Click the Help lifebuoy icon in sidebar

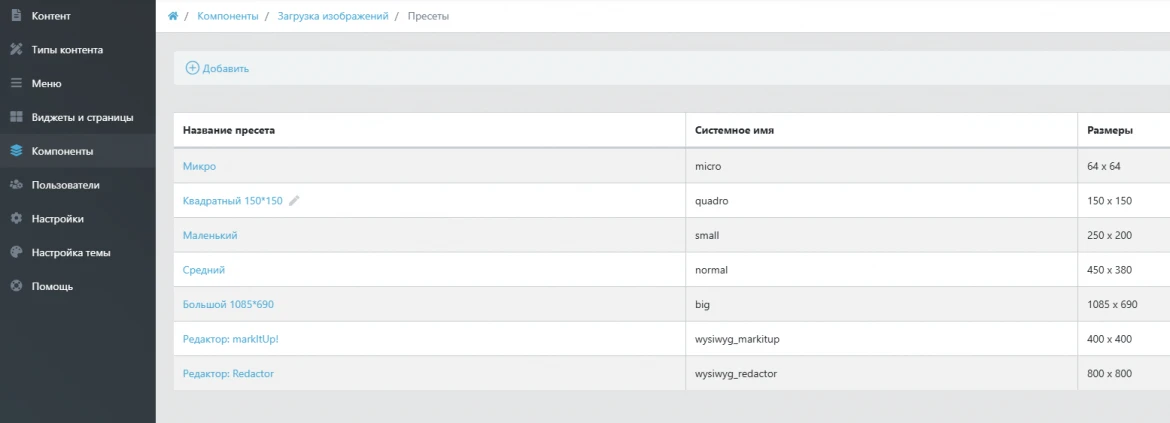[x=16, y=287]
